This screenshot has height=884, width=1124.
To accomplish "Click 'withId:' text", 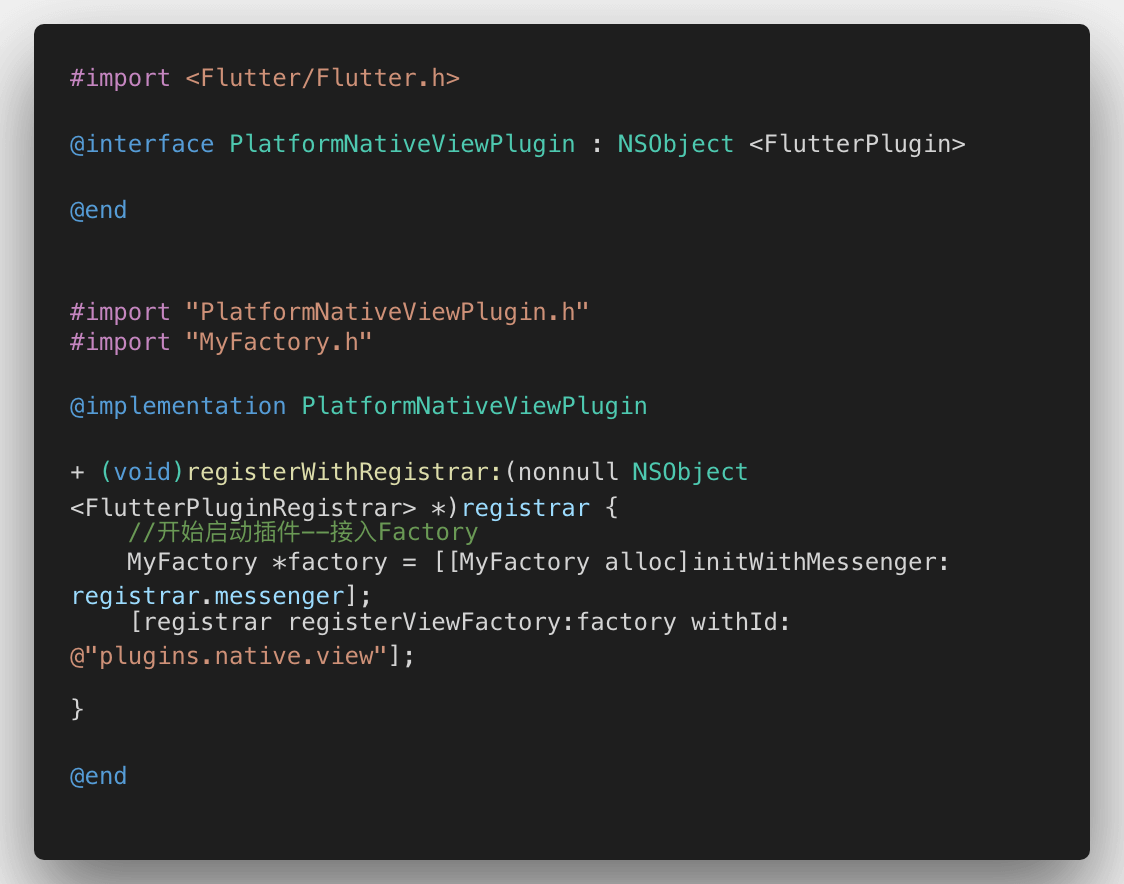I will [x=740, y=622].
